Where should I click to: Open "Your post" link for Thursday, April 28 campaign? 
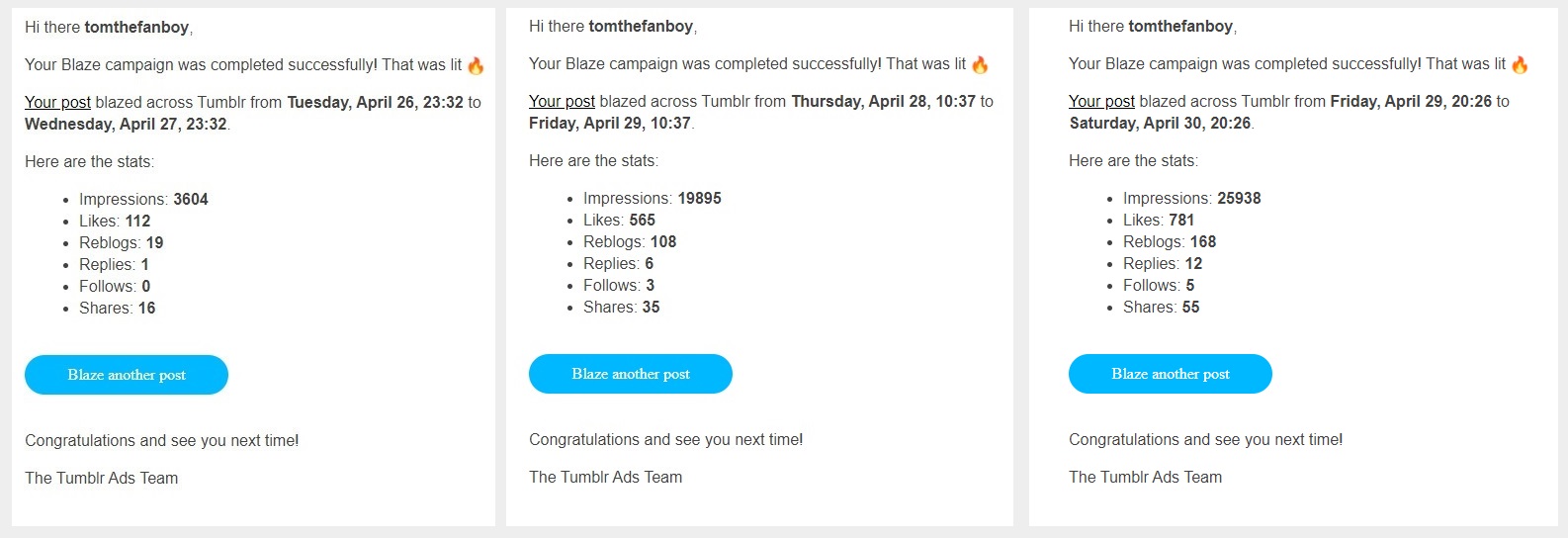562,101
